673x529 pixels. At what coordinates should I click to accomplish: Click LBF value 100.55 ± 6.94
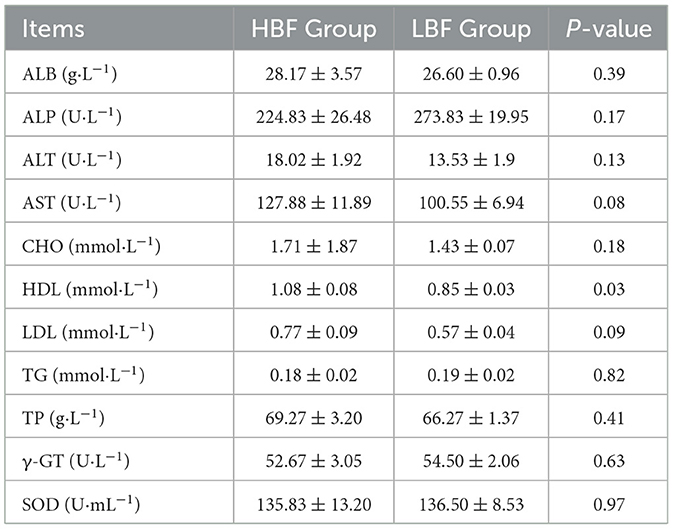click(467, 203)
